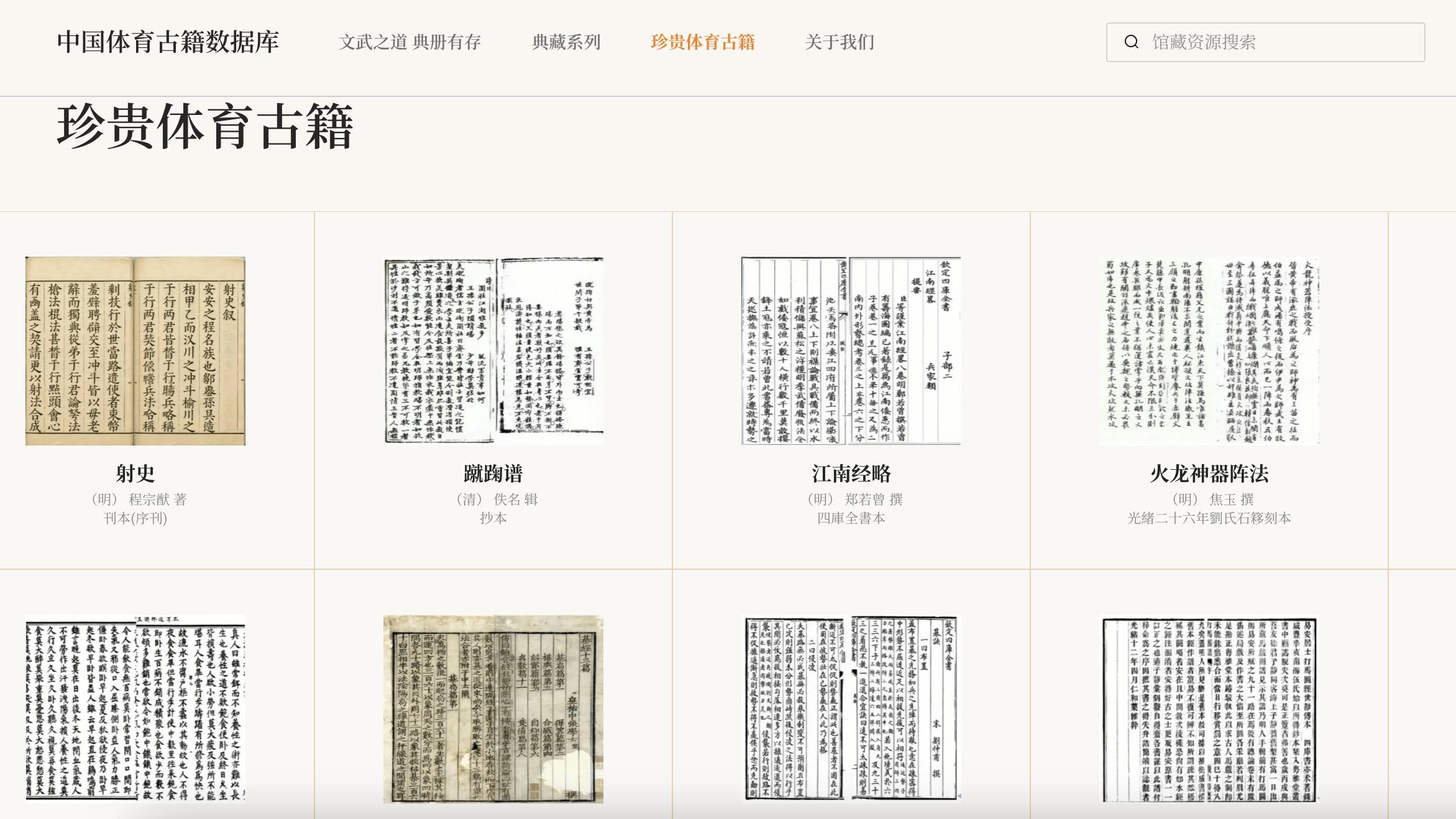Click the search magnifier icon

1131,42
